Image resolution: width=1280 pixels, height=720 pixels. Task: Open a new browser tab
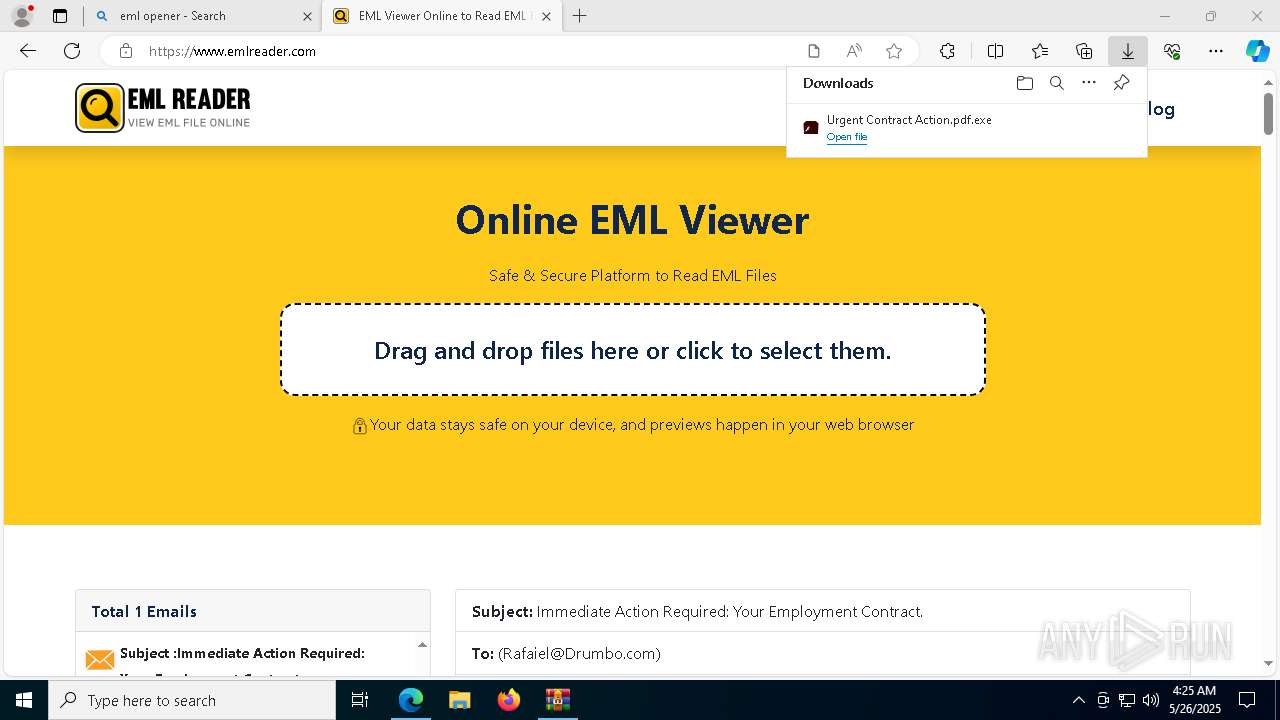coord(579,16)
